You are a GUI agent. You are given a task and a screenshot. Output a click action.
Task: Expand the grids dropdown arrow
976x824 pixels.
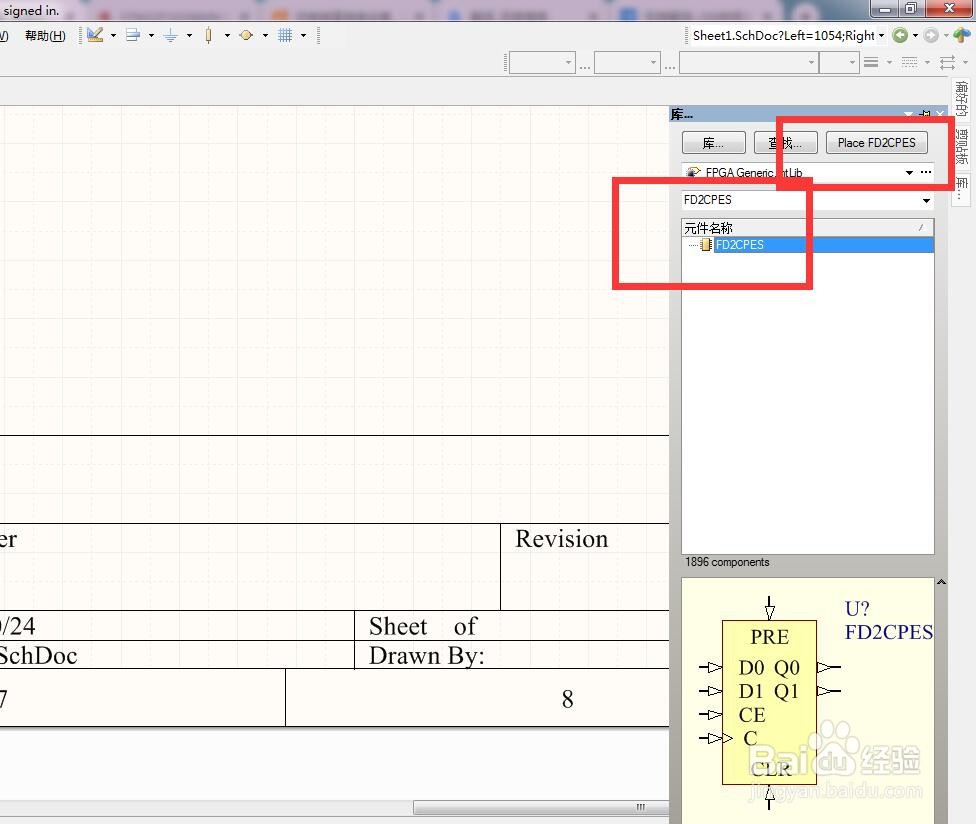(304, 35)
